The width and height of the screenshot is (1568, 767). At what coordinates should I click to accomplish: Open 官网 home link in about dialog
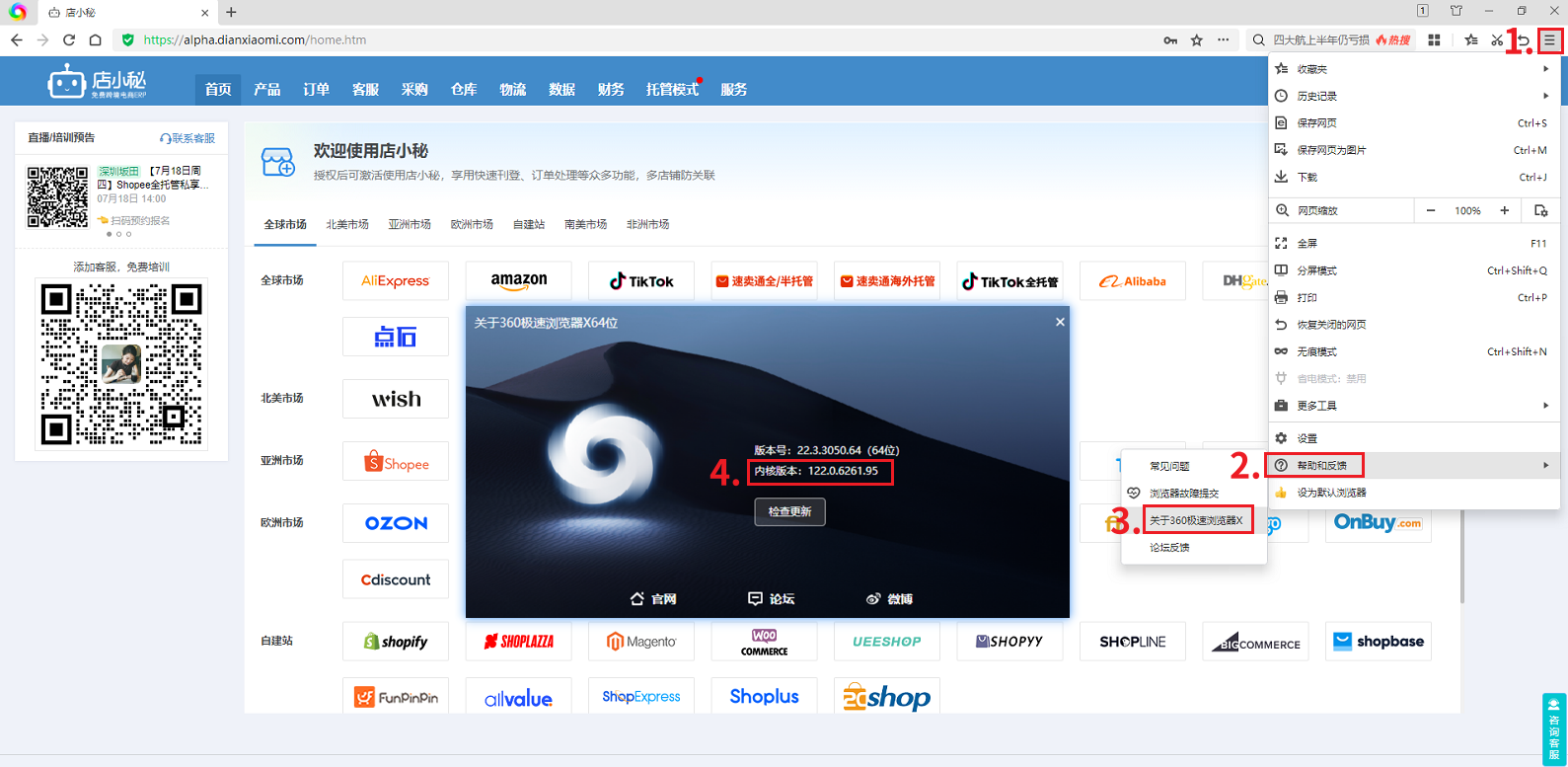tap(653, 599)
